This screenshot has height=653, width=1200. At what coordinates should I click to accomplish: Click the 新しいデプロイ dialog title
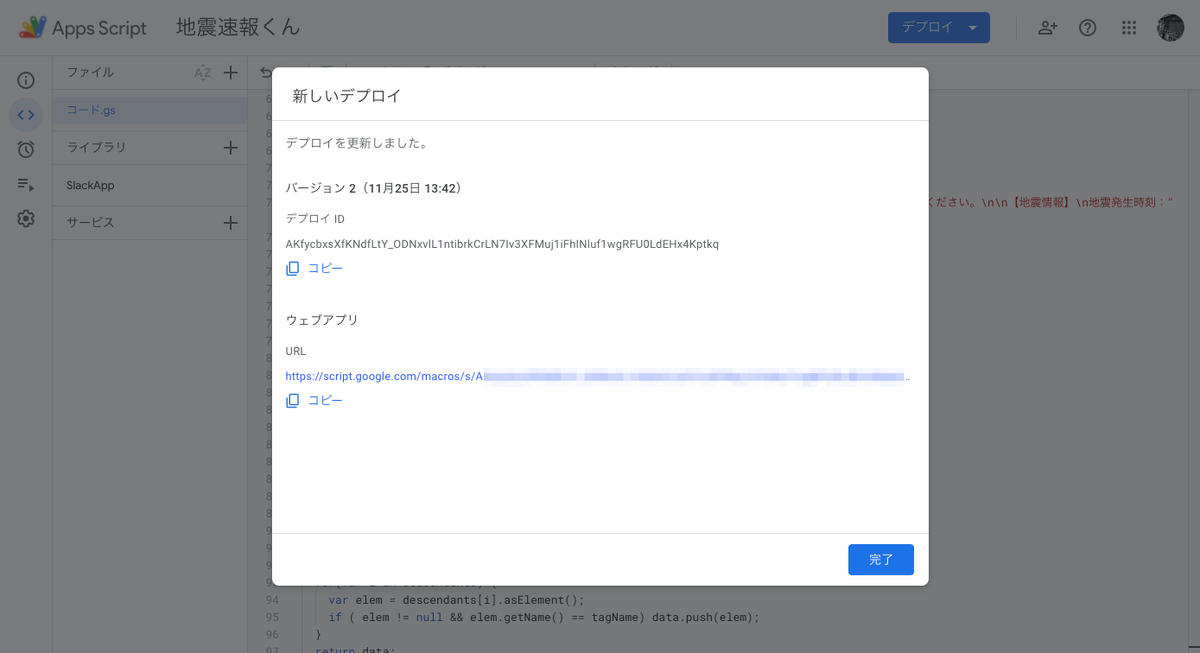[346, 96]
